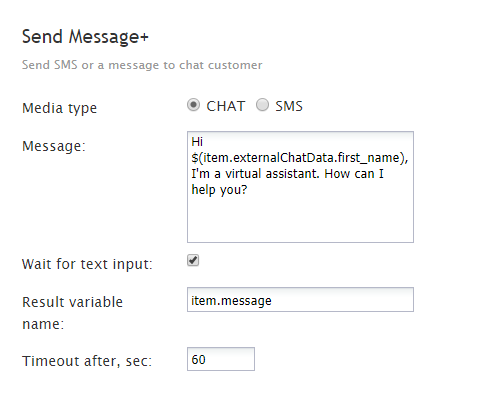Select the CHAT media type radio button
The image size is (485, 420).
click(x=193, y=105)
